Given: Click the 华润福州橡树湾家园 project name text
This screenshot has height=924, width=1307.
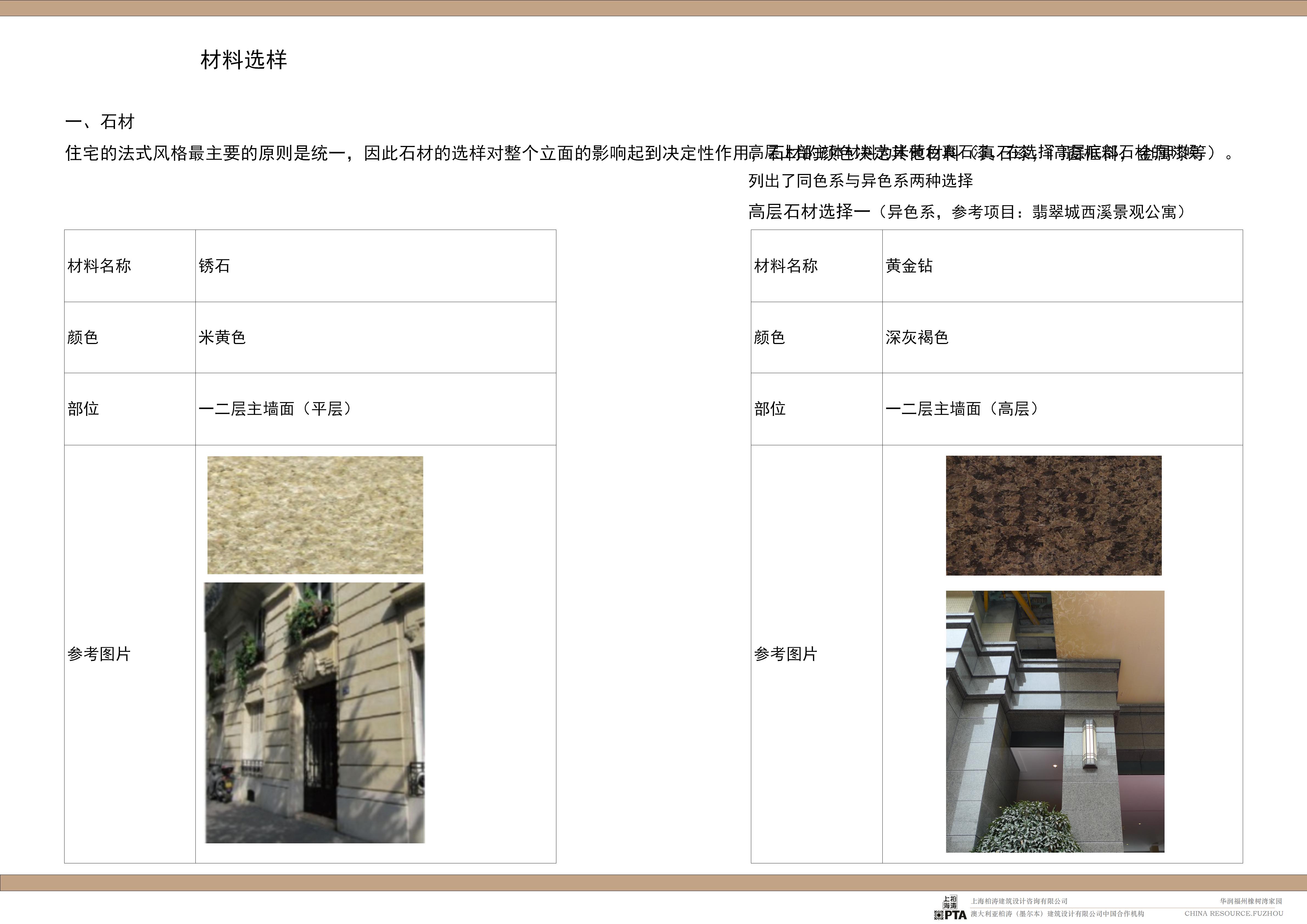Looking at the screenshot, I should pos(1251,901).
